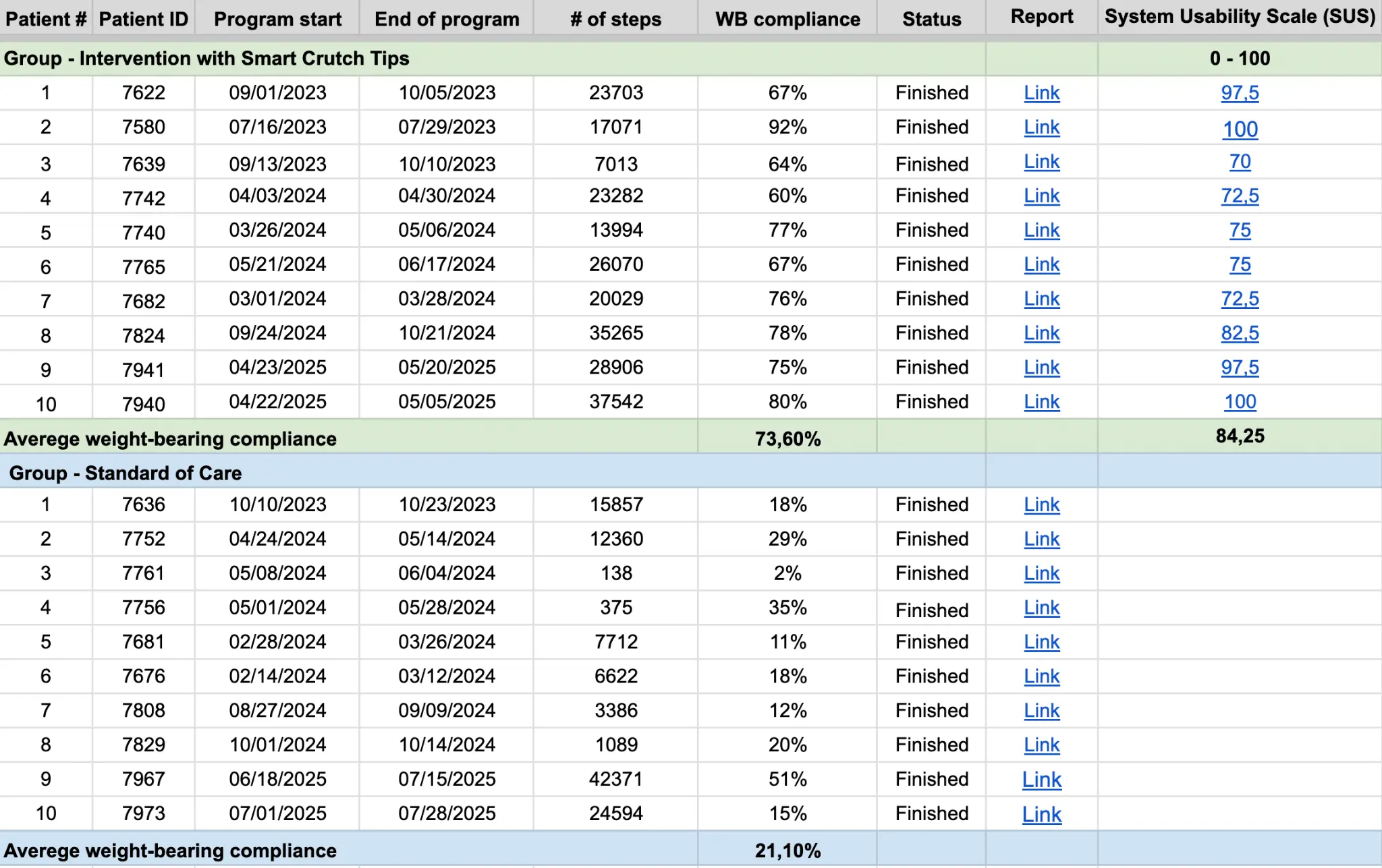Open SUS score 100 for patient 7940
The height and width of the screenshot is (868, 1382).
[x=1240, y=402]
